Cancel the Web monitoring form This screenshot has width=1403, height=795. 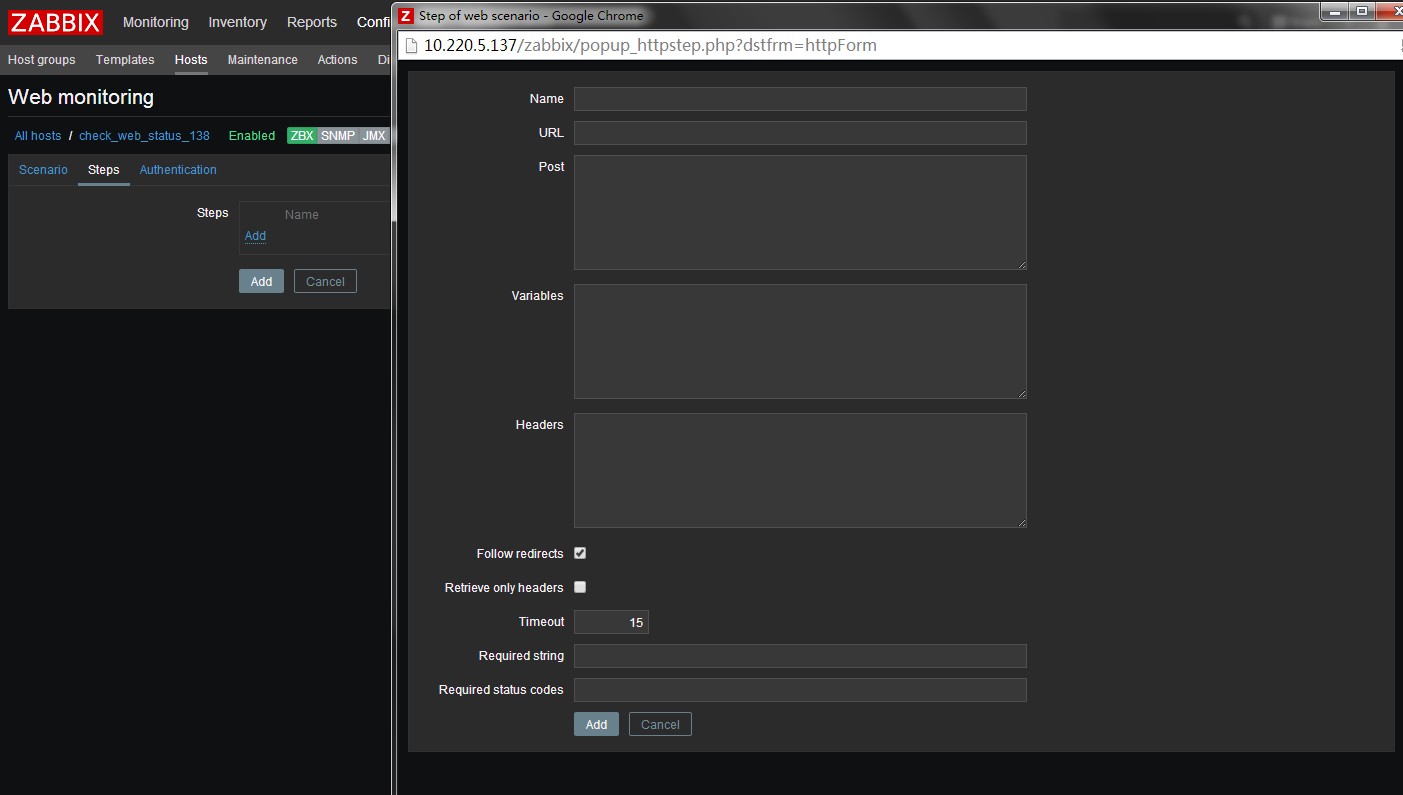coord(325,281)
